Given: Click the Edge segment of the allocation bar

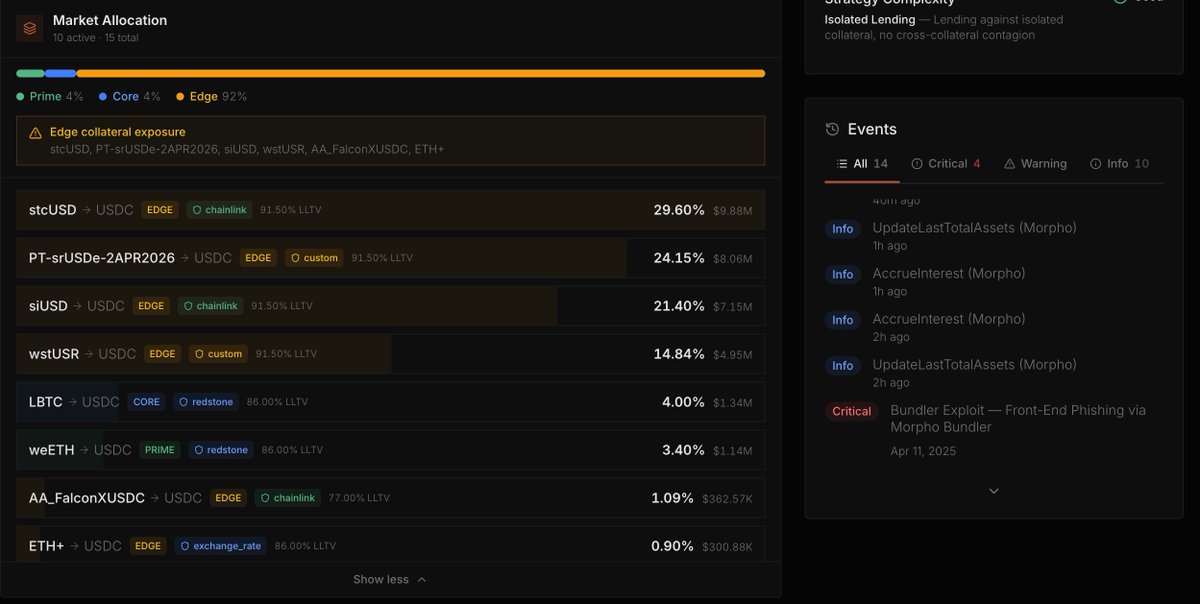Looking at the screenshot, I should pyautogui.click(x=420, y=72).
